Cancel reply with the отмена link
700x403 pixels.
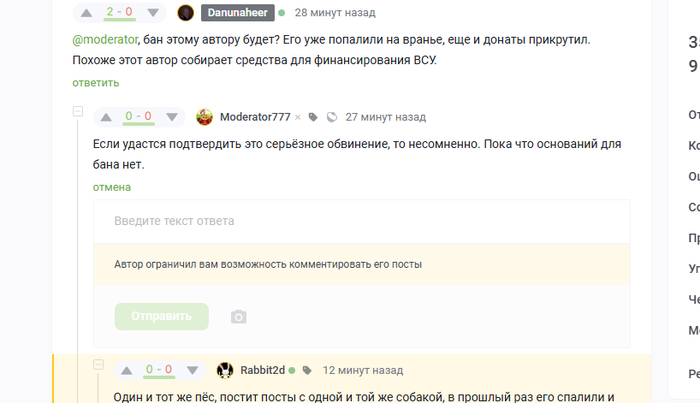point(111,187)
